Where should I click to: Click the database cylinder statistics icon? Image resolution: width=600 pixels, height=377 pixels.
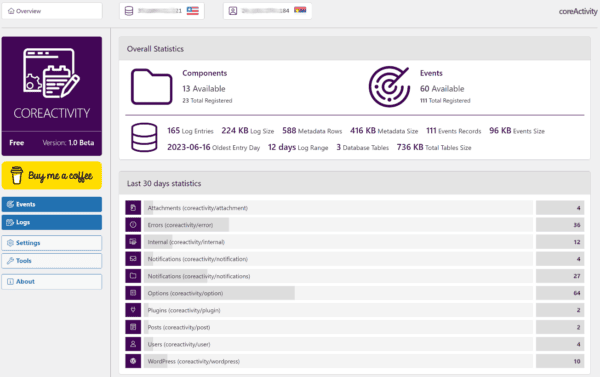click(x=144, y=137)
